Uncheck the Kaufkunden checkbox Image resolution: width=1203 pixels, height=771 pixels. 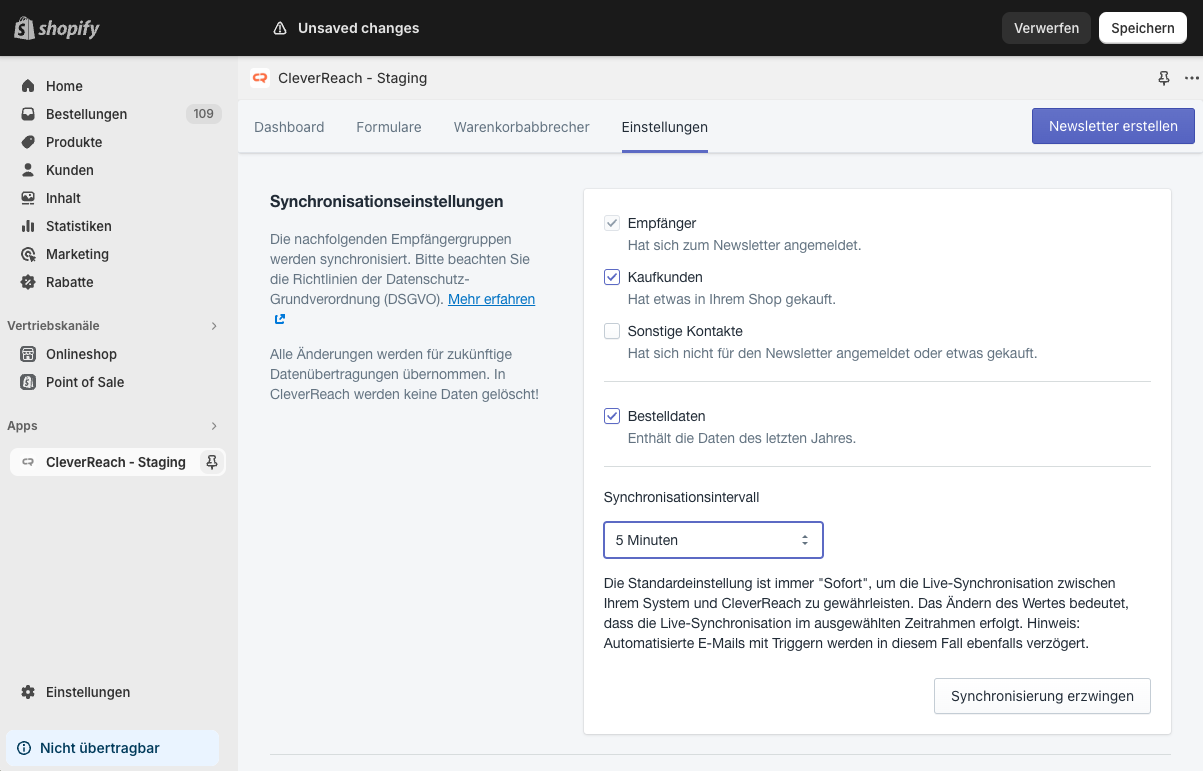pos(612,277)
